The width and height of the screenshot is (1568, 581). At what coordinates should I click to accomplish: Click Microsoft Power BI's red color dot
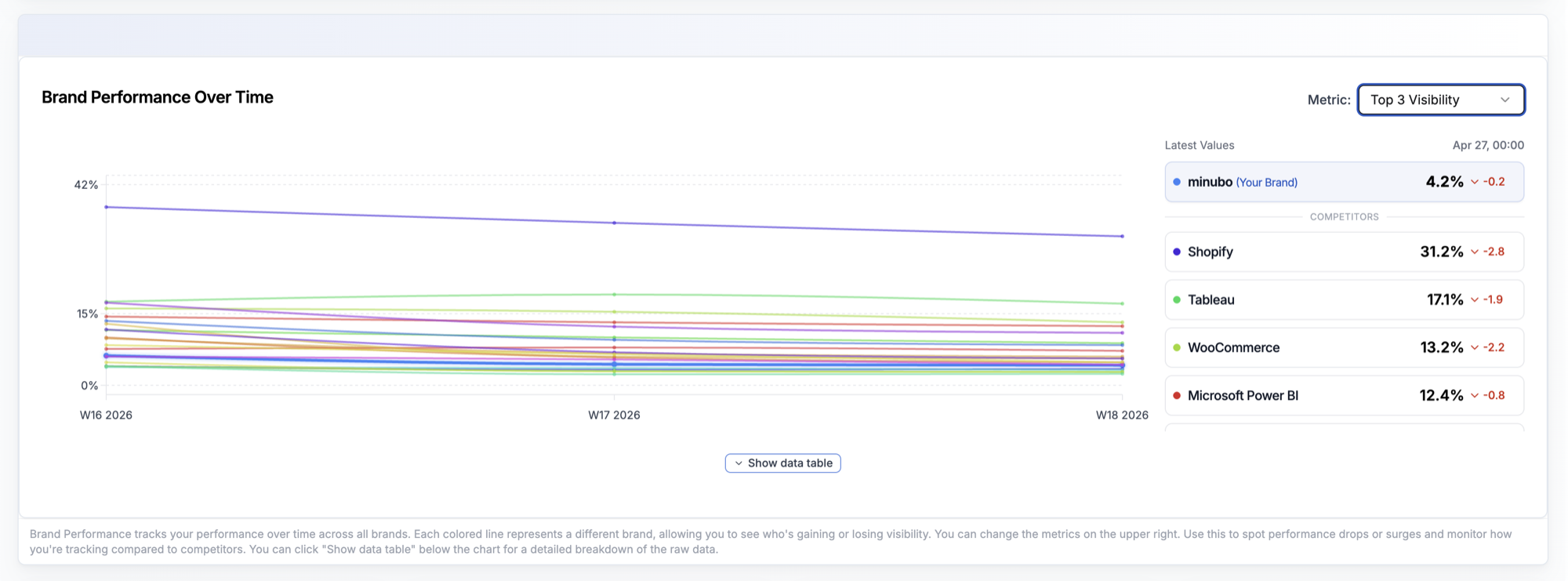coord(1177,395)
